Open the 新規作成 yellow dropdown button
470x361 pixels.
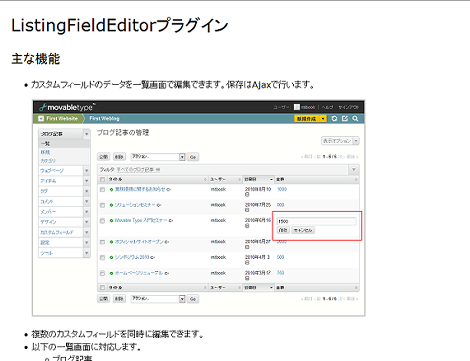tap(310, 119)
